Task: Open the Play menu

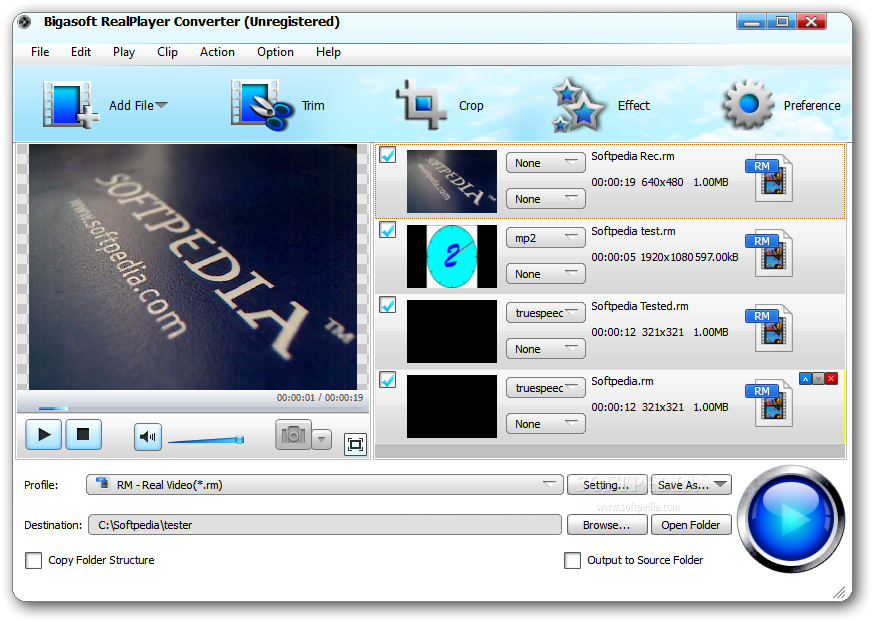Action: coord(124,52)
